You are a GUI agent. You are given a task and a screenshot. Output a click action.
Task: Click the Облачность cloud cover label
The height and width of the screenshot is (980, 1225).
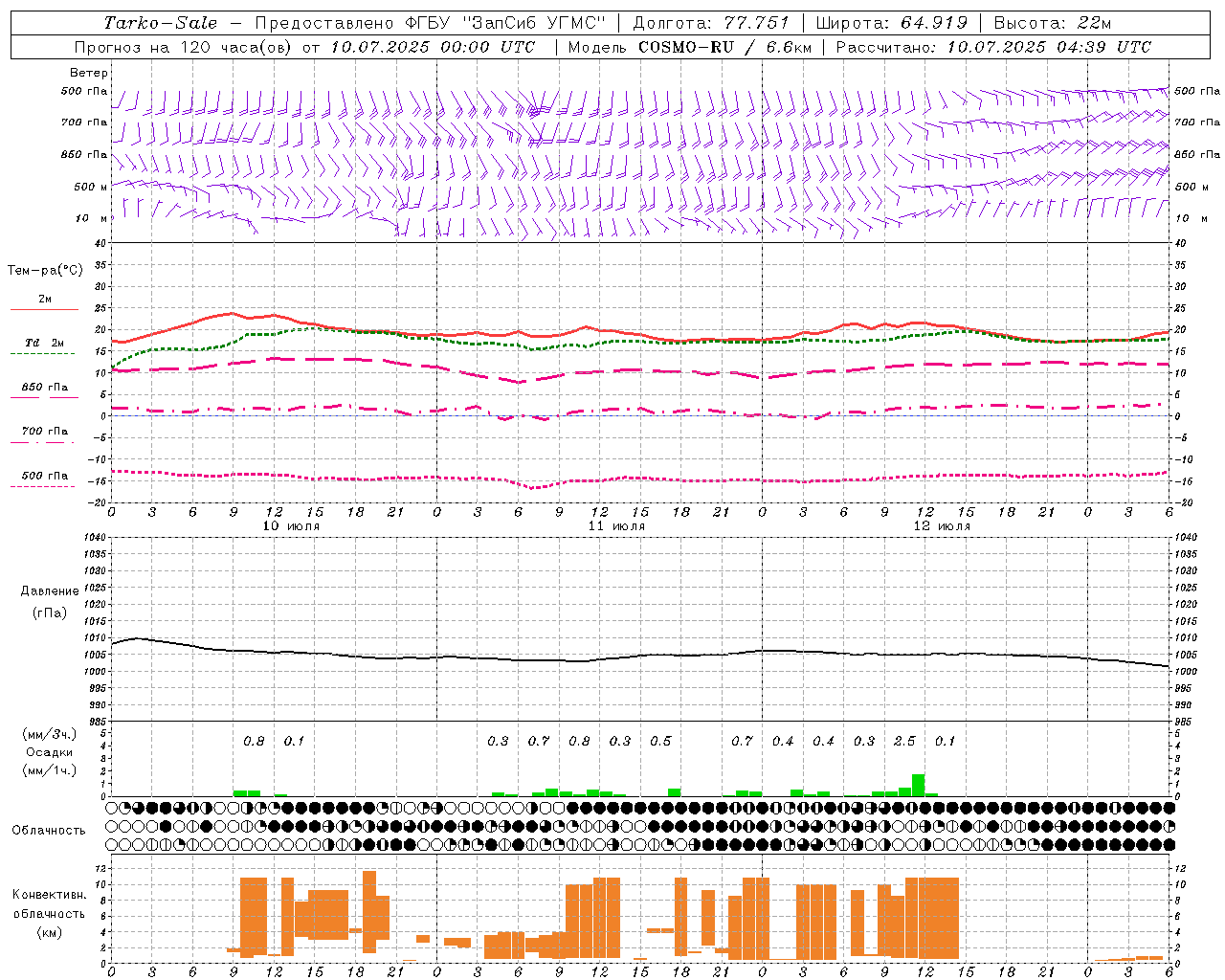[49, 830]
